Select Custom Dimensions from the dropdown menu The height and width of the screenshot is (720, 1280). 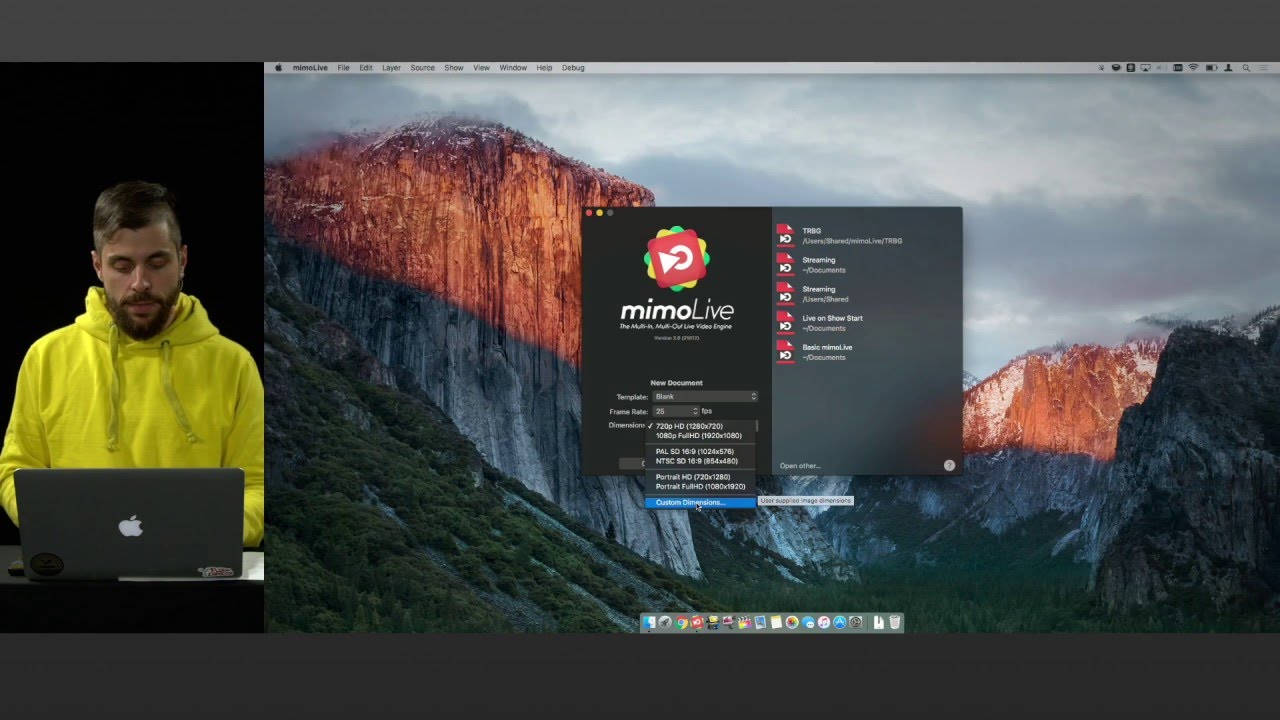tap(700, 502)
